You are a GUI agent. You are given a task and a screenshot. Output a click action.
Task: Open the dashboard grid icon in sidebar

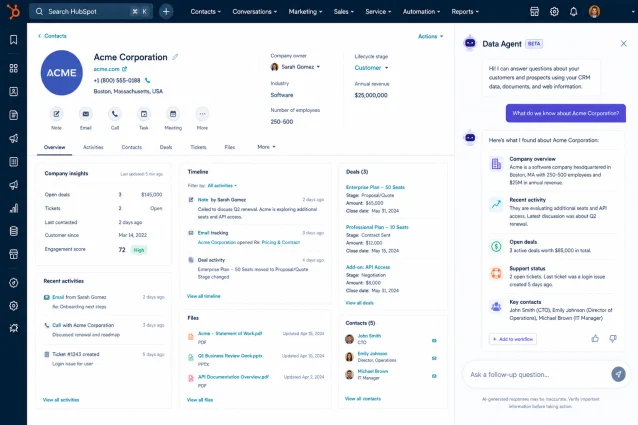click(13, 68)
